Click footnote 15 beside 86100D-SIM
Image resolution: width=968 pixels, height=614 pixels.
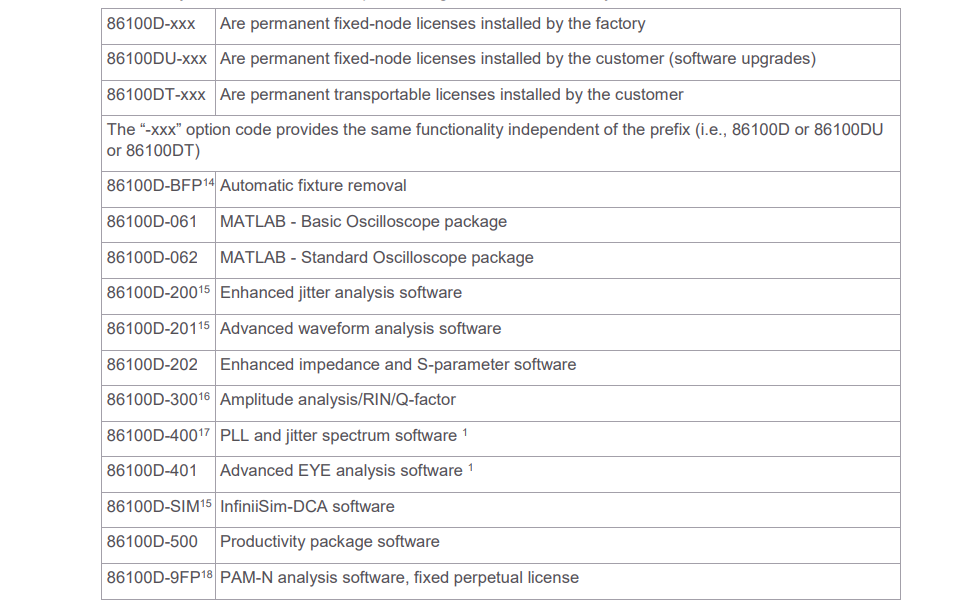click(x=206, y=503)
